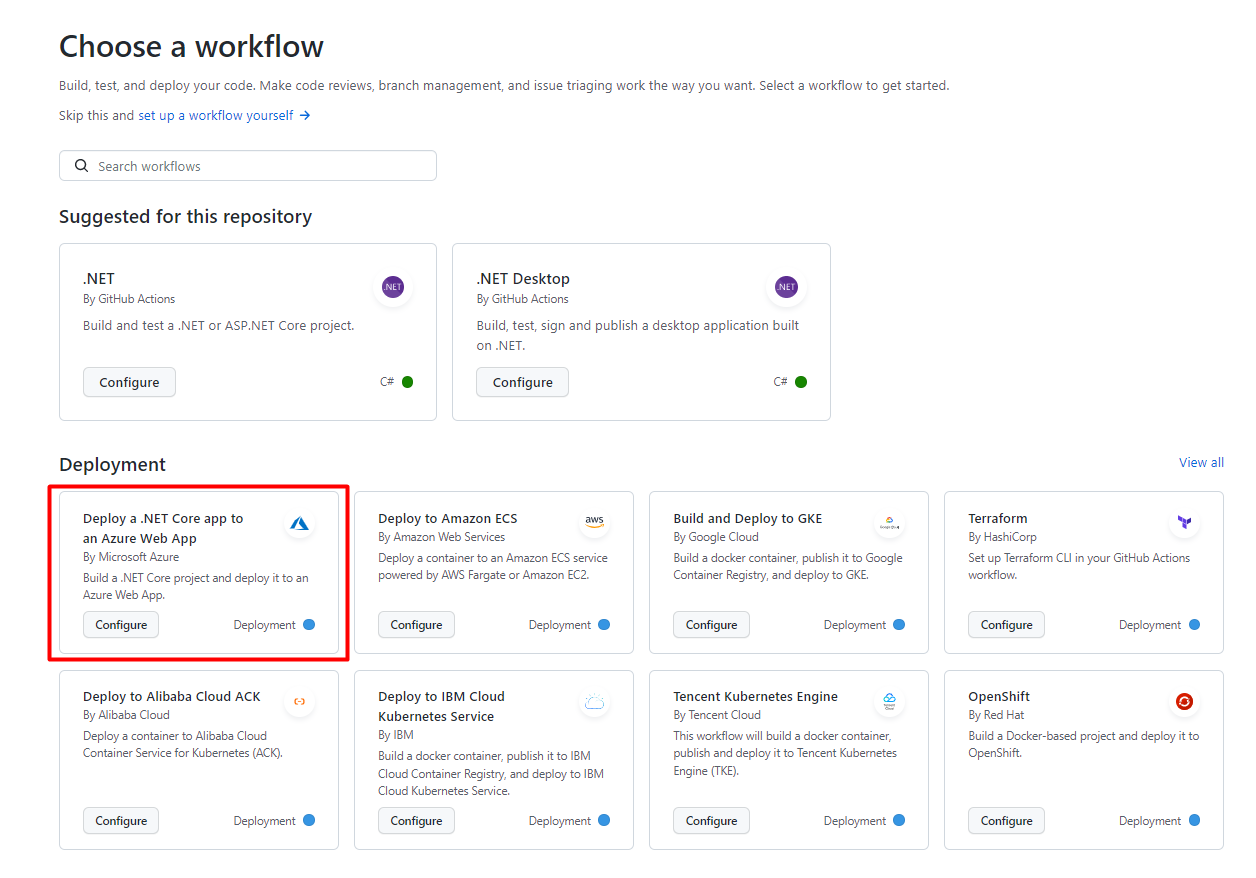Click the 'Build and Deploy to GKE' title
1256x878 pixels.
[748, 518]
